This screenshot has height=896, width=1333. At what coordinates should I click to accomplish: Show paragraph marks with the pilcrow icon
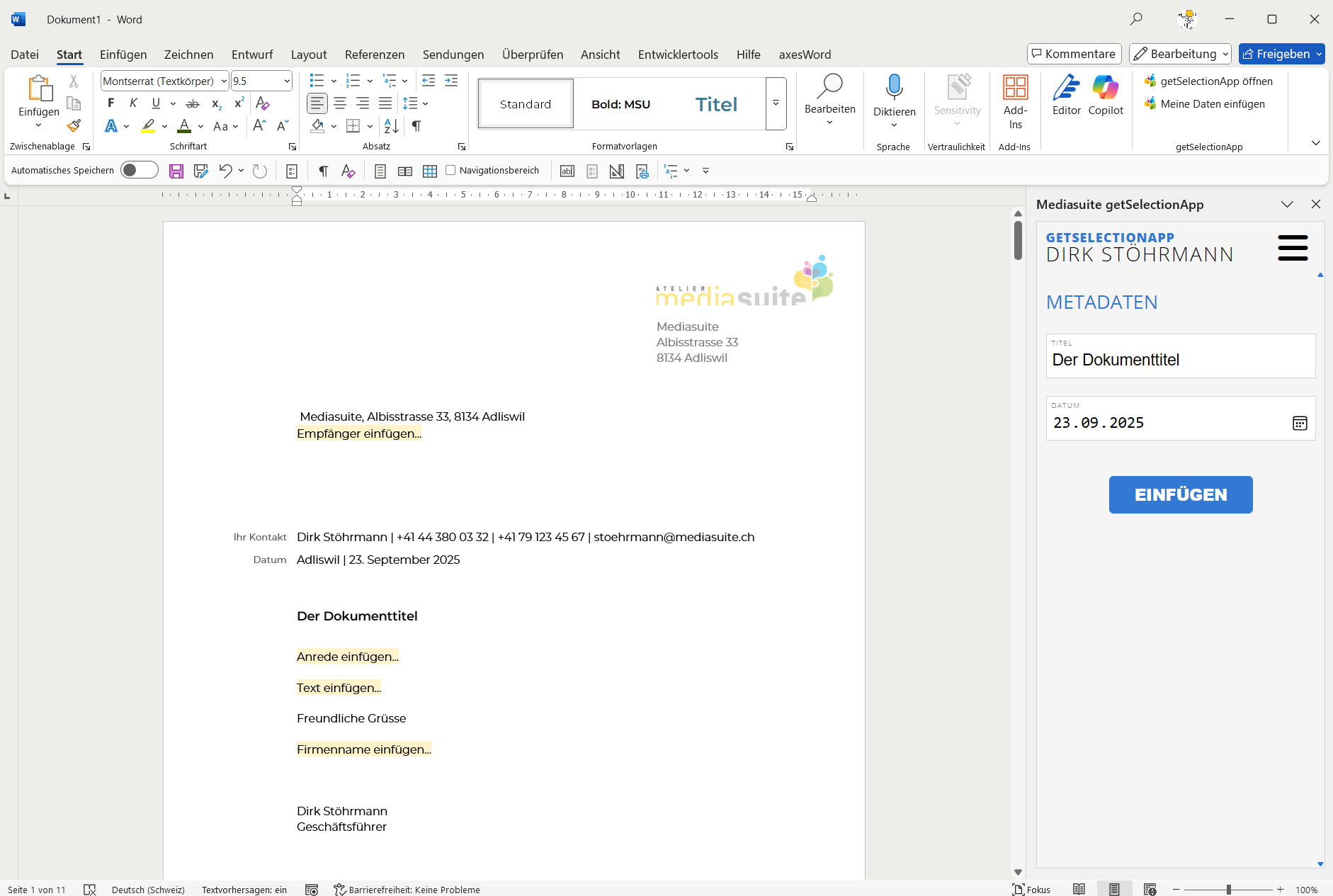[416, 126]
